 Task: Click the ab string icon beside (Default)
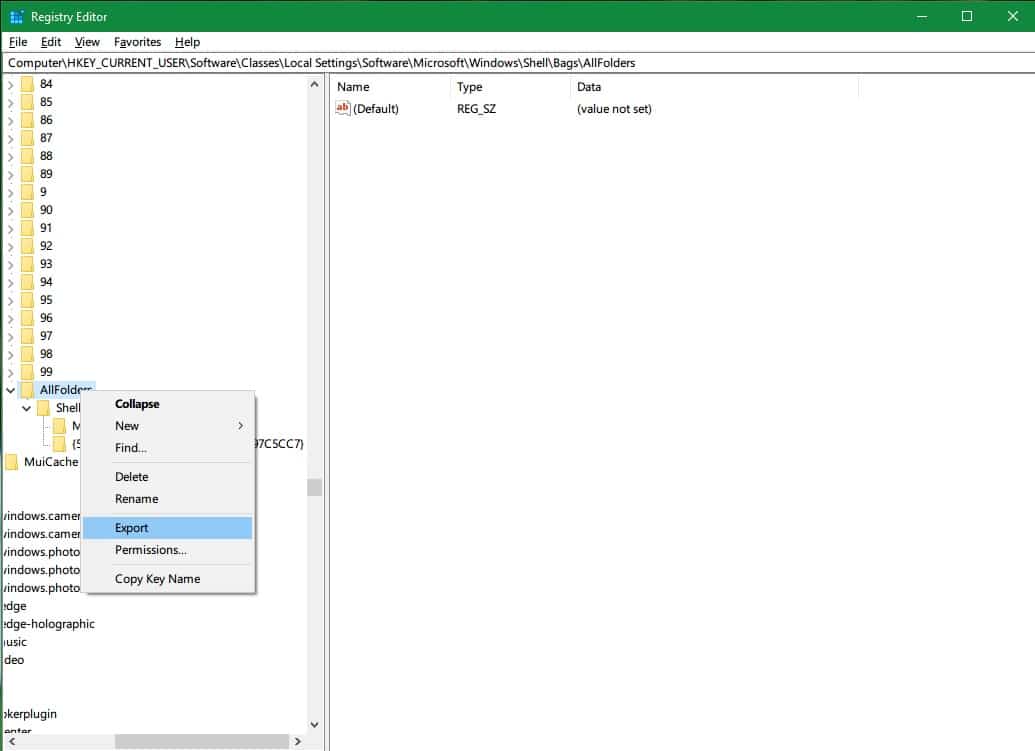[344, 108]
